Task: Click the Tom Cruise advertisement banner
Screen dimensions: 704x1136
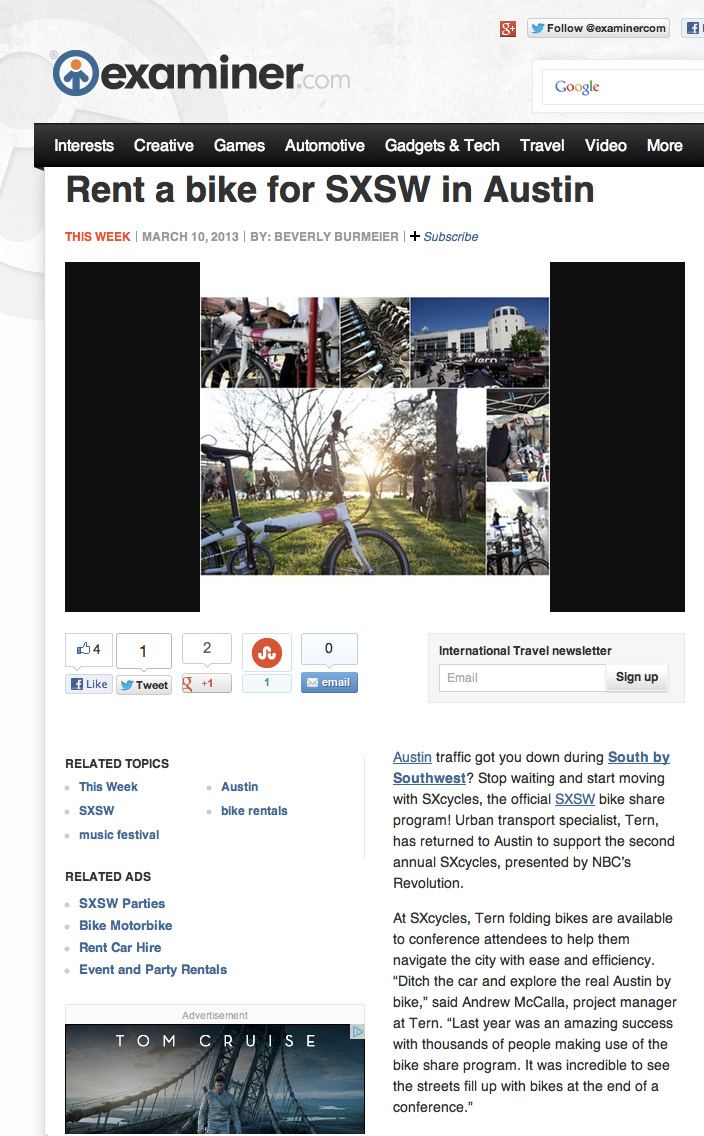Action: (214, 1079)
